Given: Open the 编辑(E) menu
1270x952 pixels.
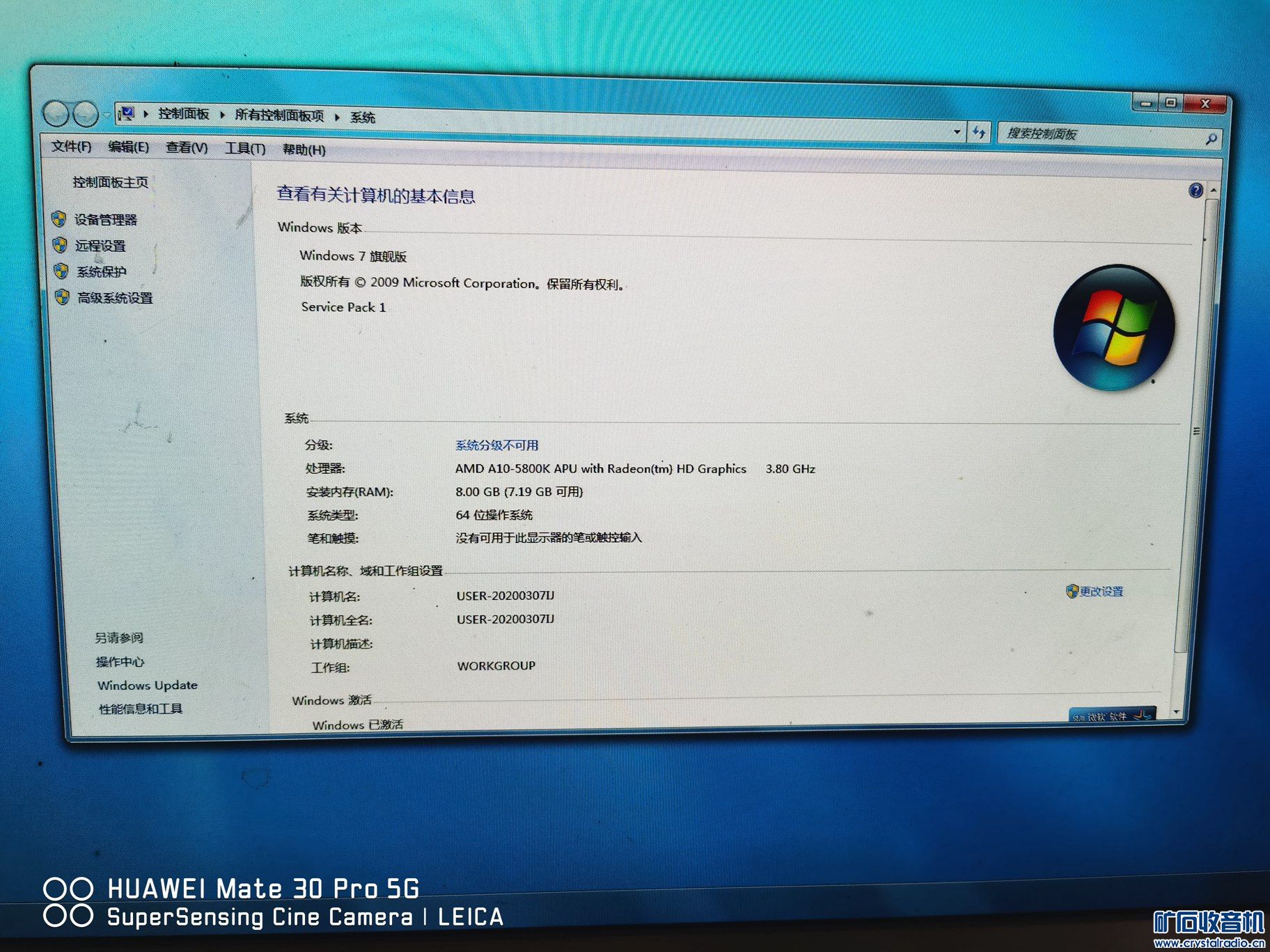Looking at the screenshot, I should tap(128, 147).
